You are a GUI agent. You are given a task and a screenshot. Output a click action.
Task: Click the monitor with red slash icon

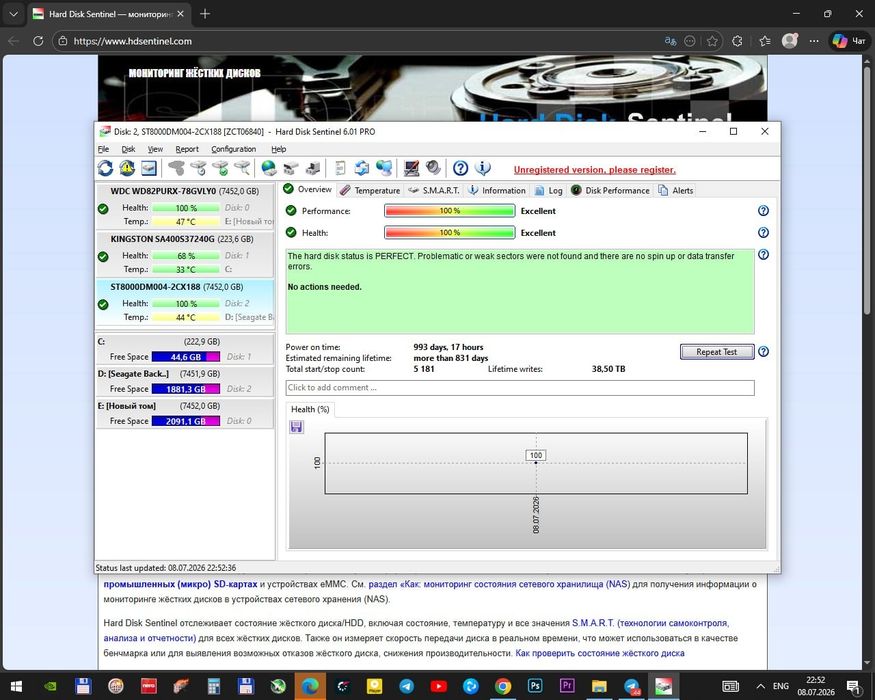[x=411, y=168]
